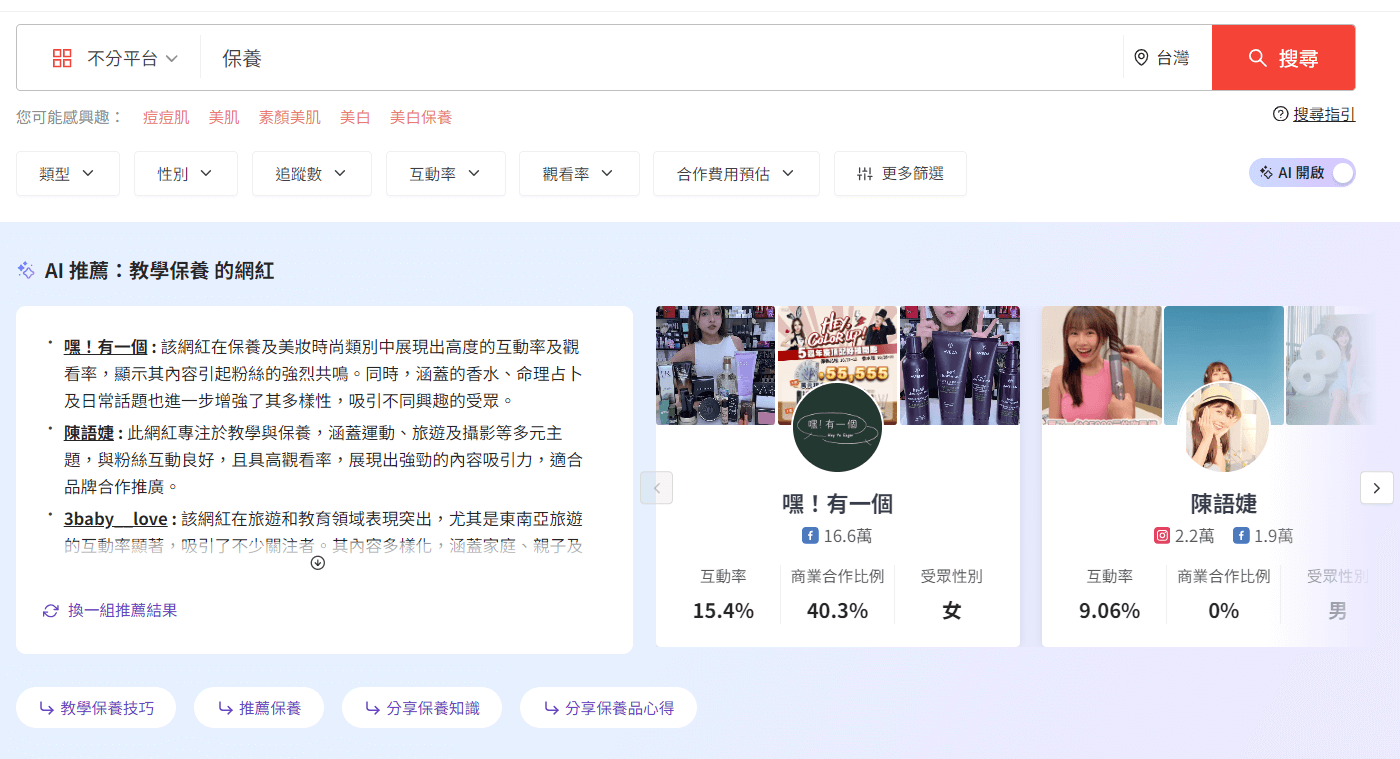
Task: Select the 分享保養知識 suggestion chip
Action: point(422,708)
